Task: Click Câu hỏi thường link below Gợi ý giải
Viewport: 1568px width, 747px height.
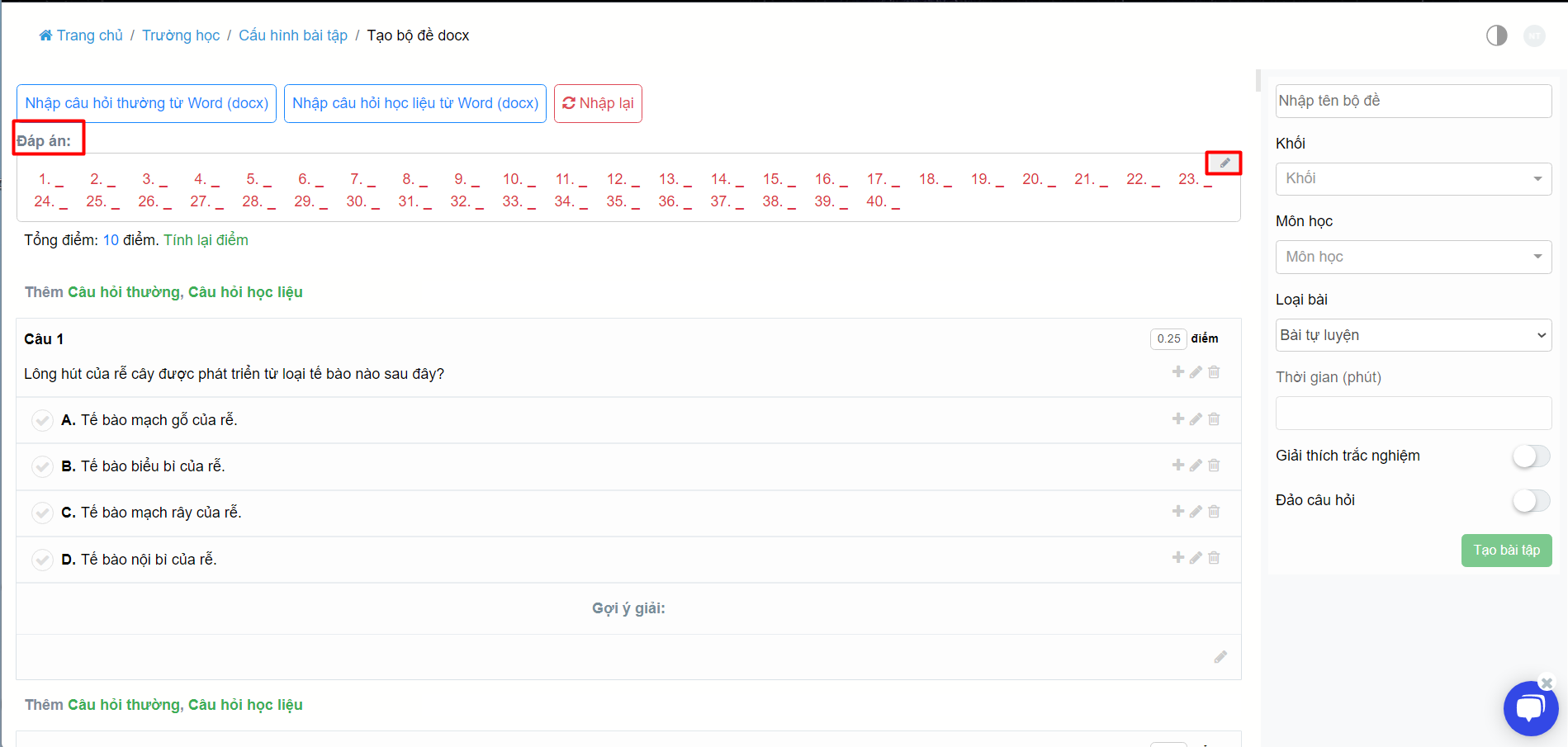Action: click(x=124, y=705)
